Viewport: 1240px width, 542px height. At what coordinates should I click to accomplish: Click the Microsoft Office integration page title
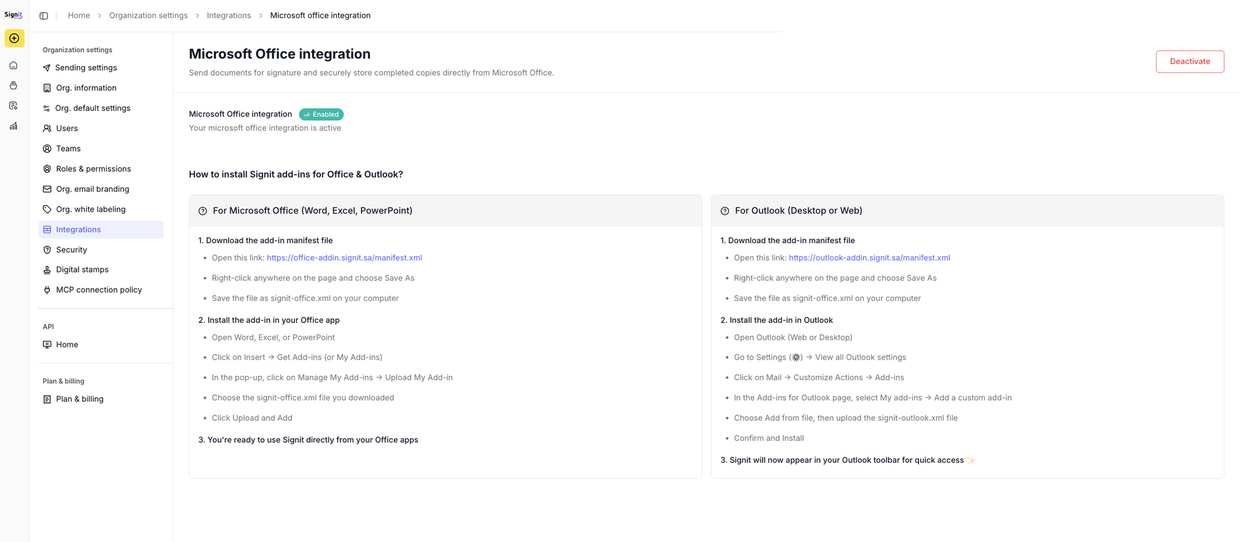(280, 54)
